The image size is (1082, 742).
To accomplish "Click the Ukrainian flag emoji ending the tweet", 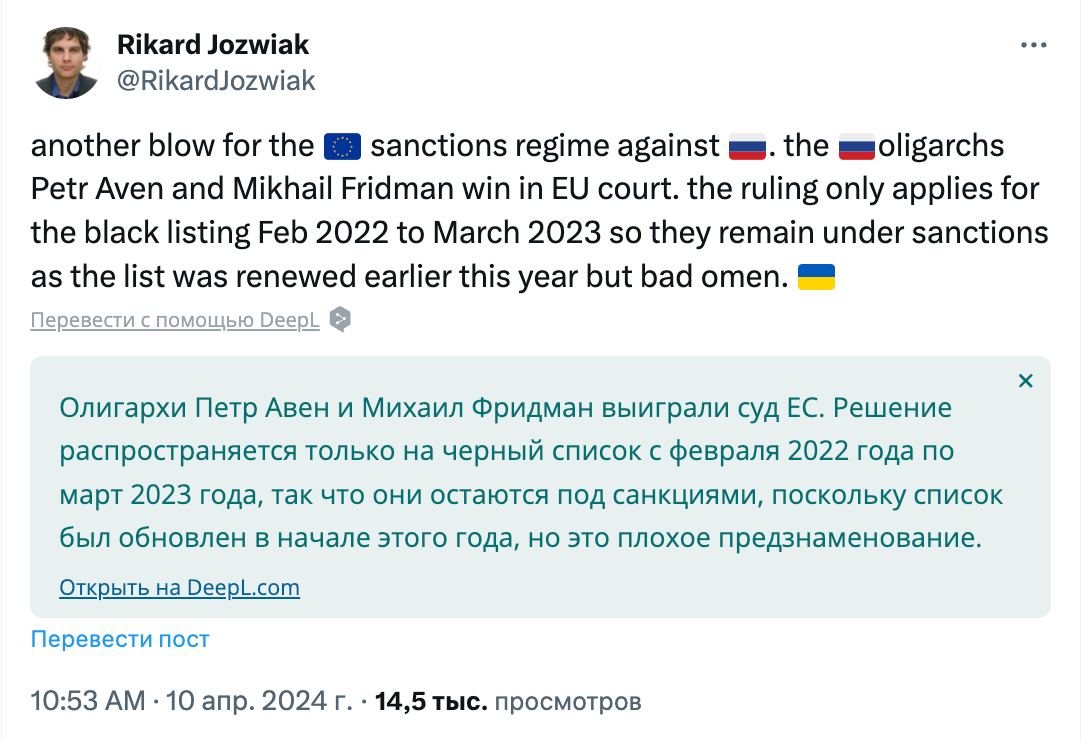I will [x=817, y=277].
